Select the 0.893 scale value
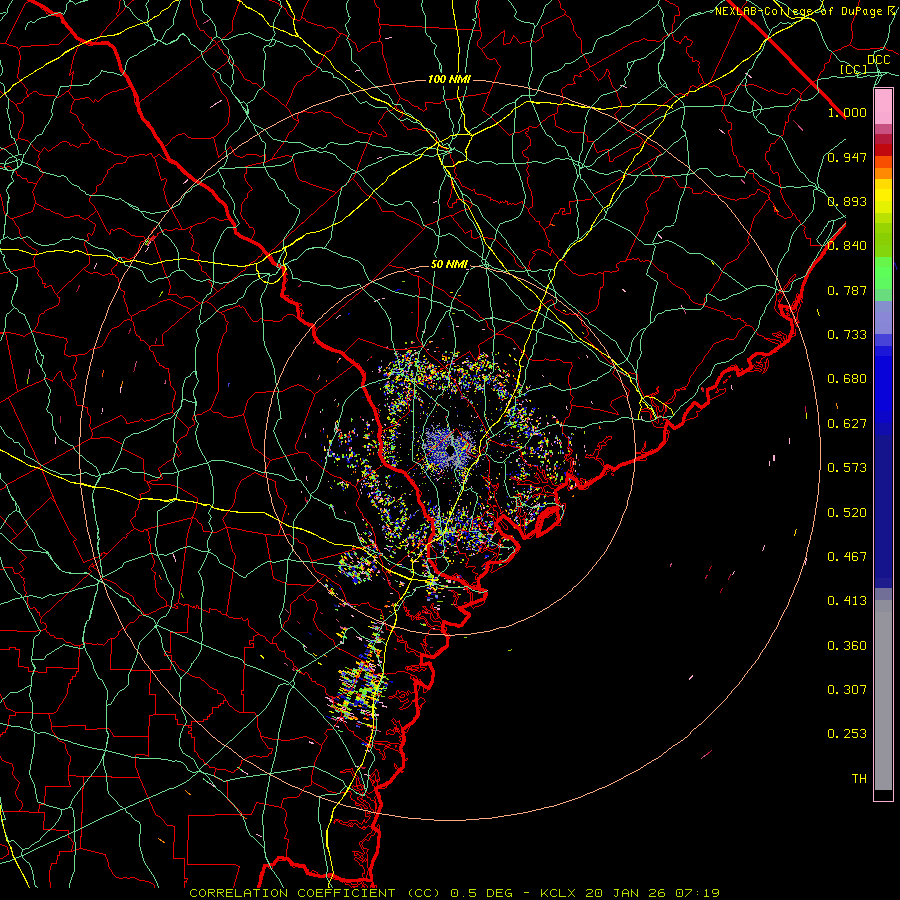Image resolution: width=900 pixels, height=900 pixels. pyautogui.click(x=847, y=201)
